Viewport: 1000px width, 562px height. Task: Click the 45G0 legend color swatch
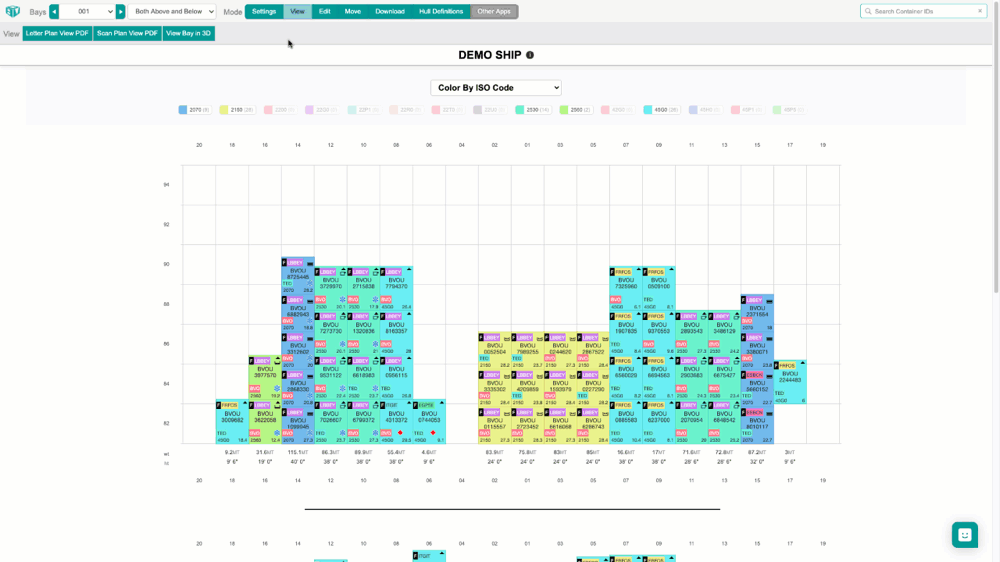[x=648, y=110]
